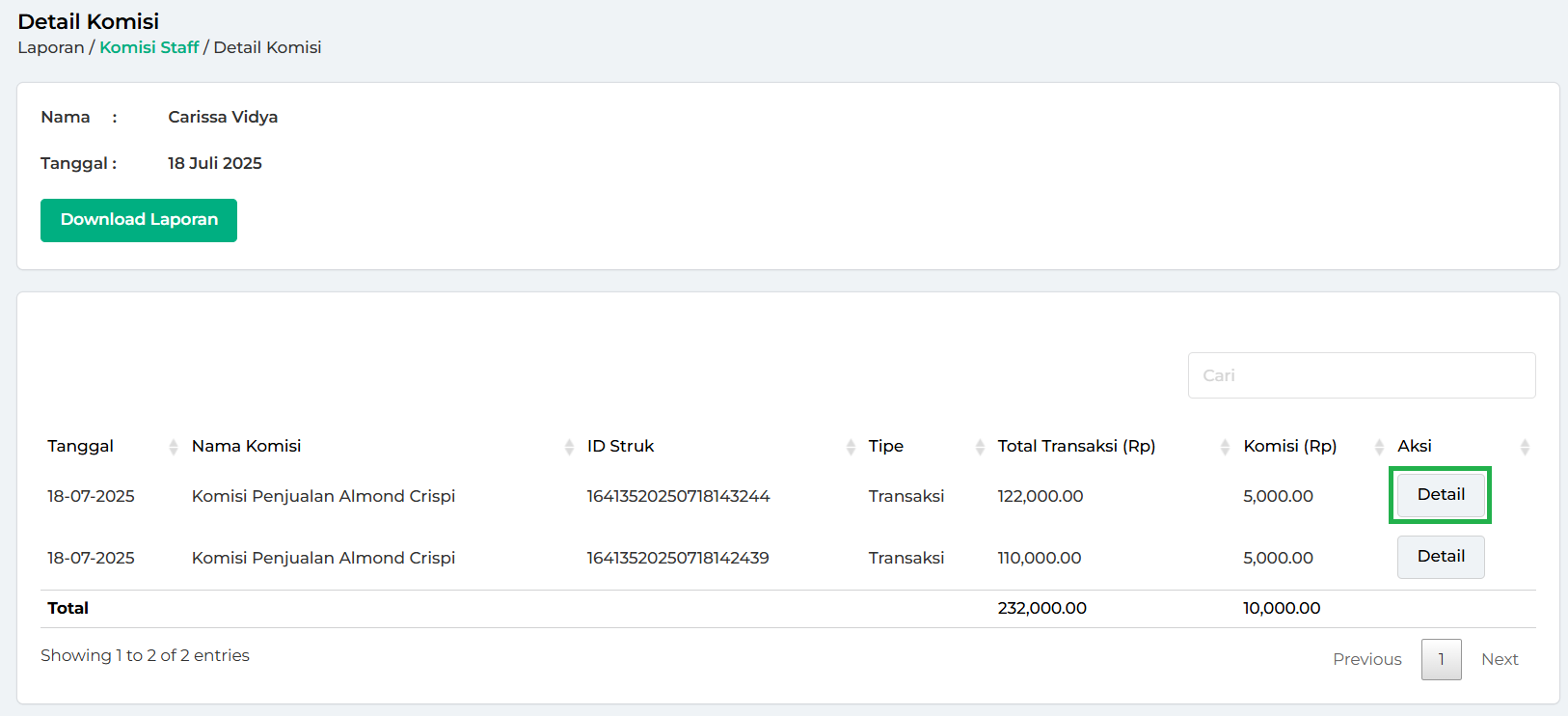The height and width of the screenshot is (716, 1568).
Task: Go to Komisi Staff breadcrumb link
Action: click(149, 47)
